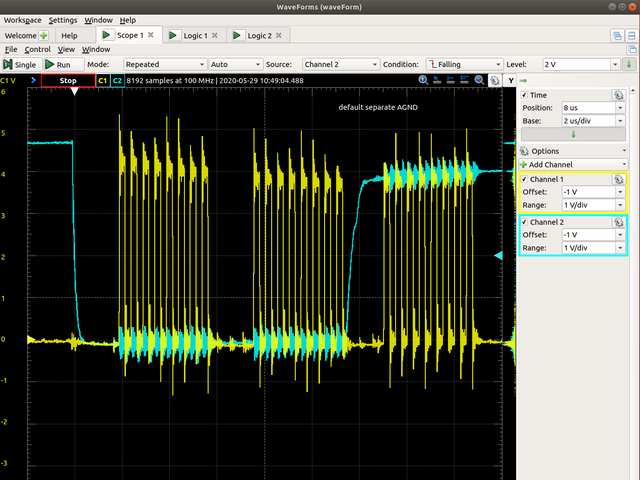The image size is (640, 480).
Task: Open the Auto trigger dropdown
Action: pyautogui.click(x=235, y=64)
